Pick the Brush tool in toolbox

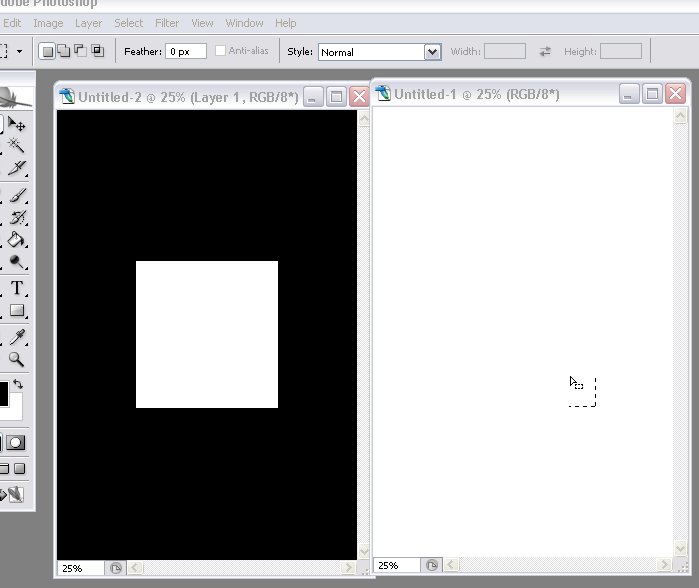[17, 196]
